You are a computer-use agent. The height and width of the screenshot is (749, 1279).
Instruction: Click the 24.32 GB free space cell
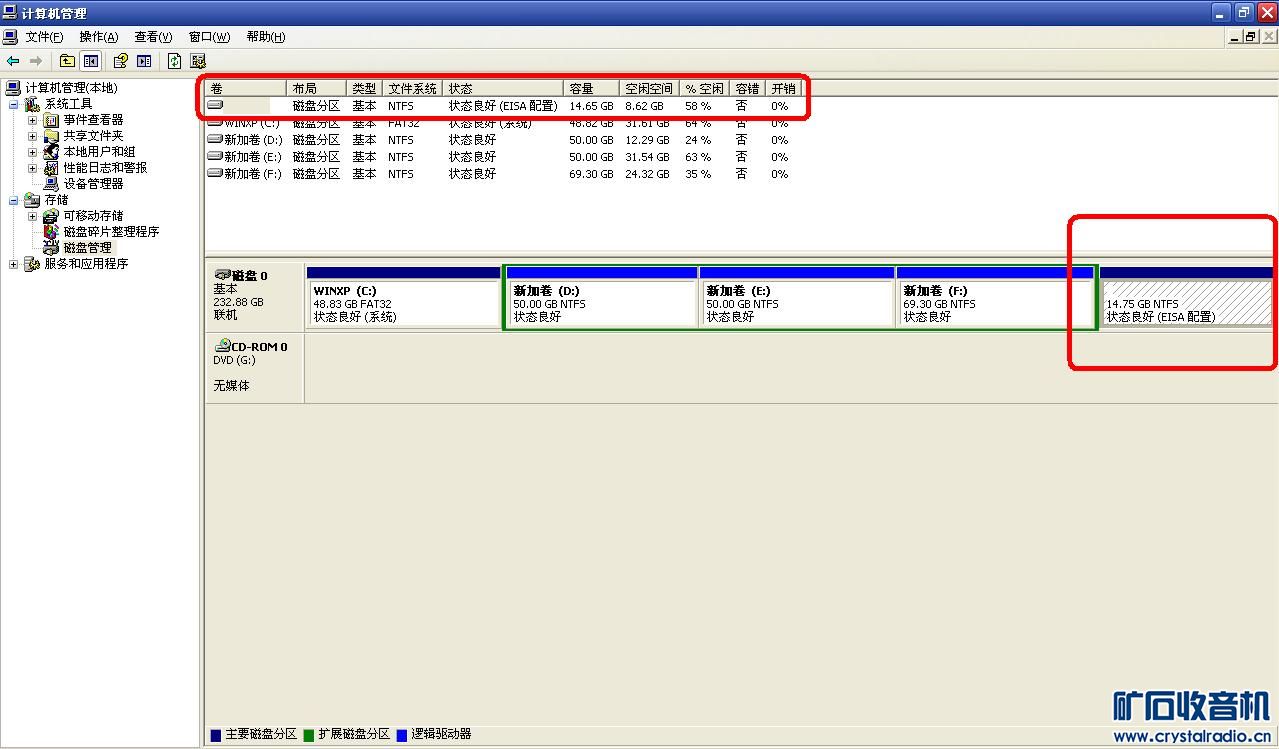coord(647,174)
